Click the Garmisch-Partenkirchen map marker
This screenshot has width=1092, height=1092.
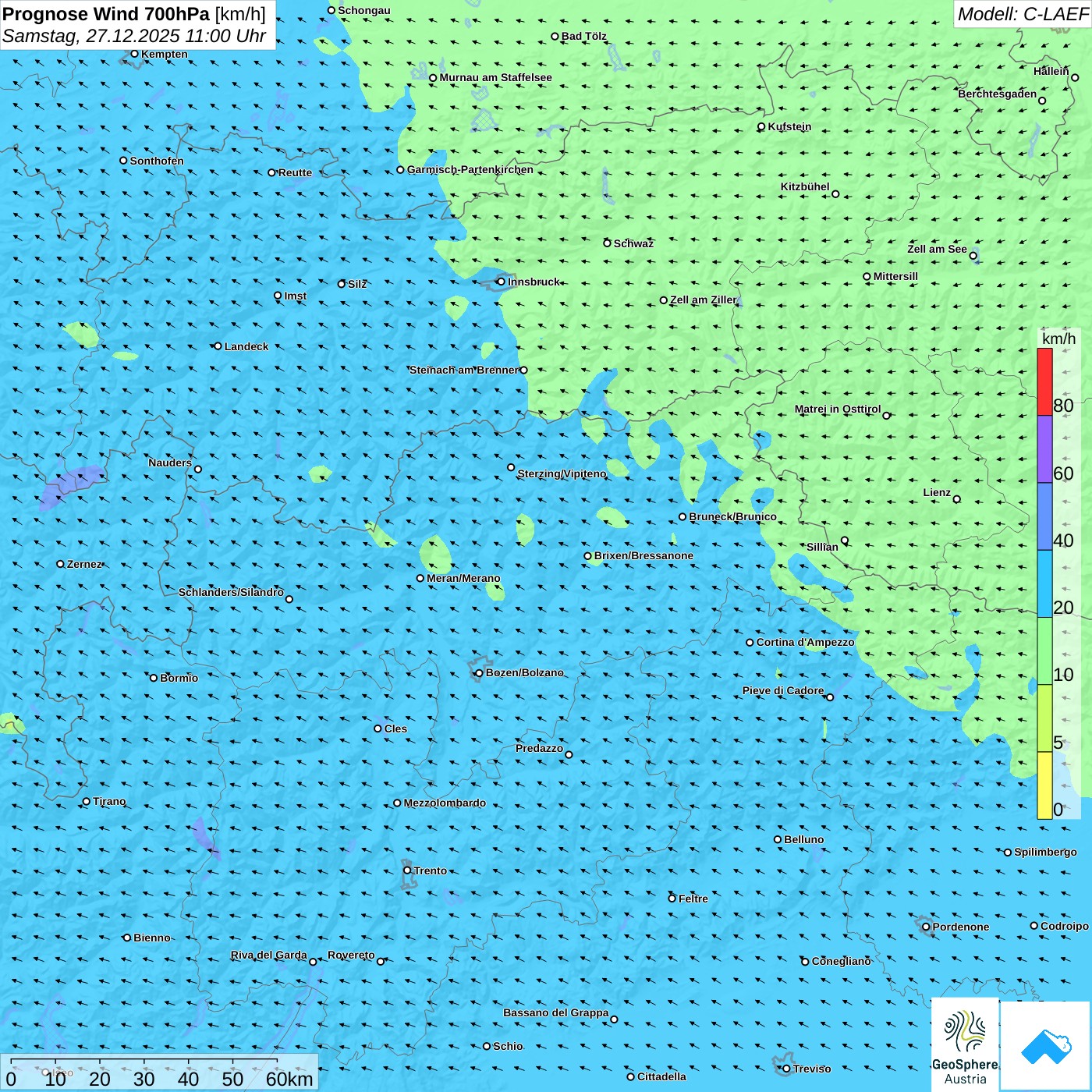click(400, 170)
